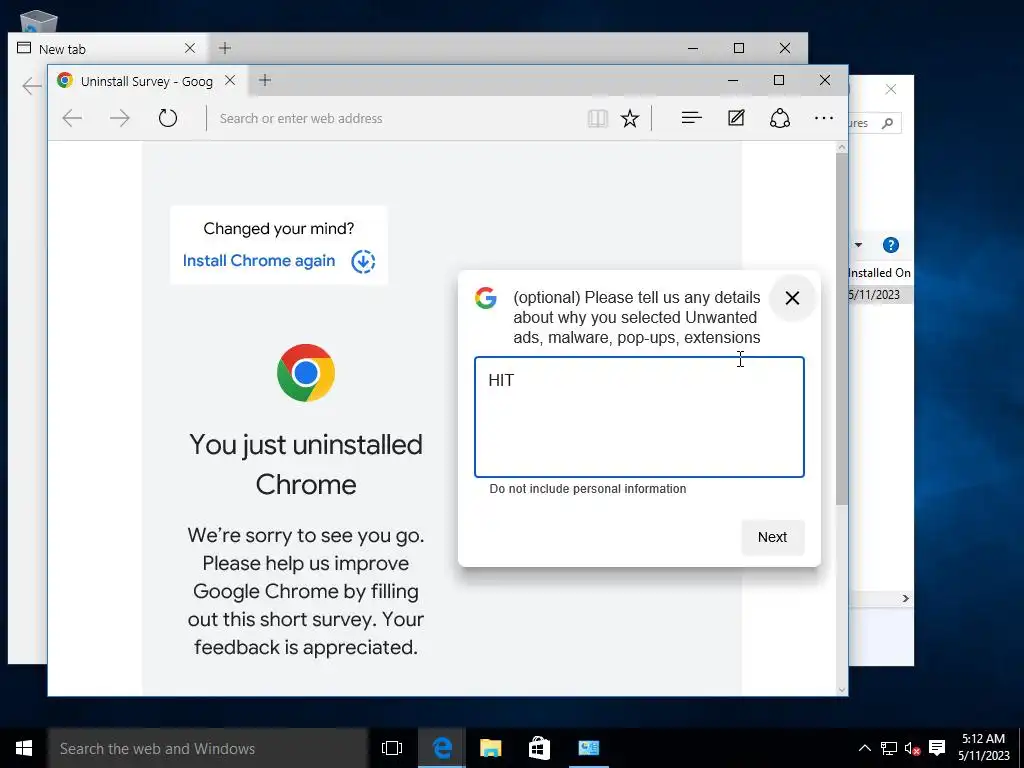The height and width of the screenshot is (768, 1024).
Task: Open the Hub lines icon
Action: point(692,118)
